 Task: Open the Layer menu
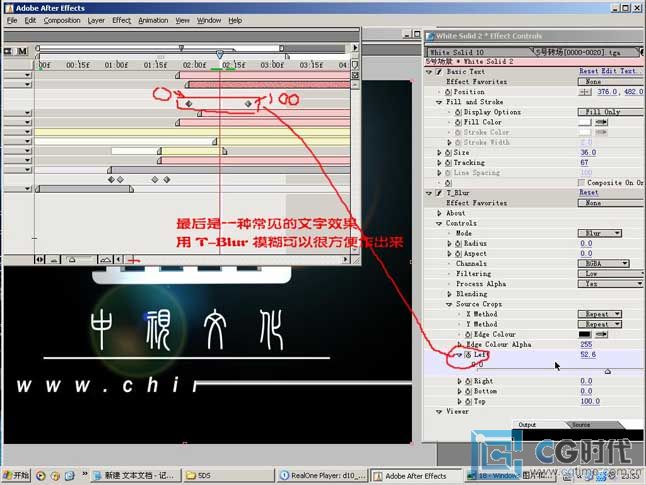96,20
